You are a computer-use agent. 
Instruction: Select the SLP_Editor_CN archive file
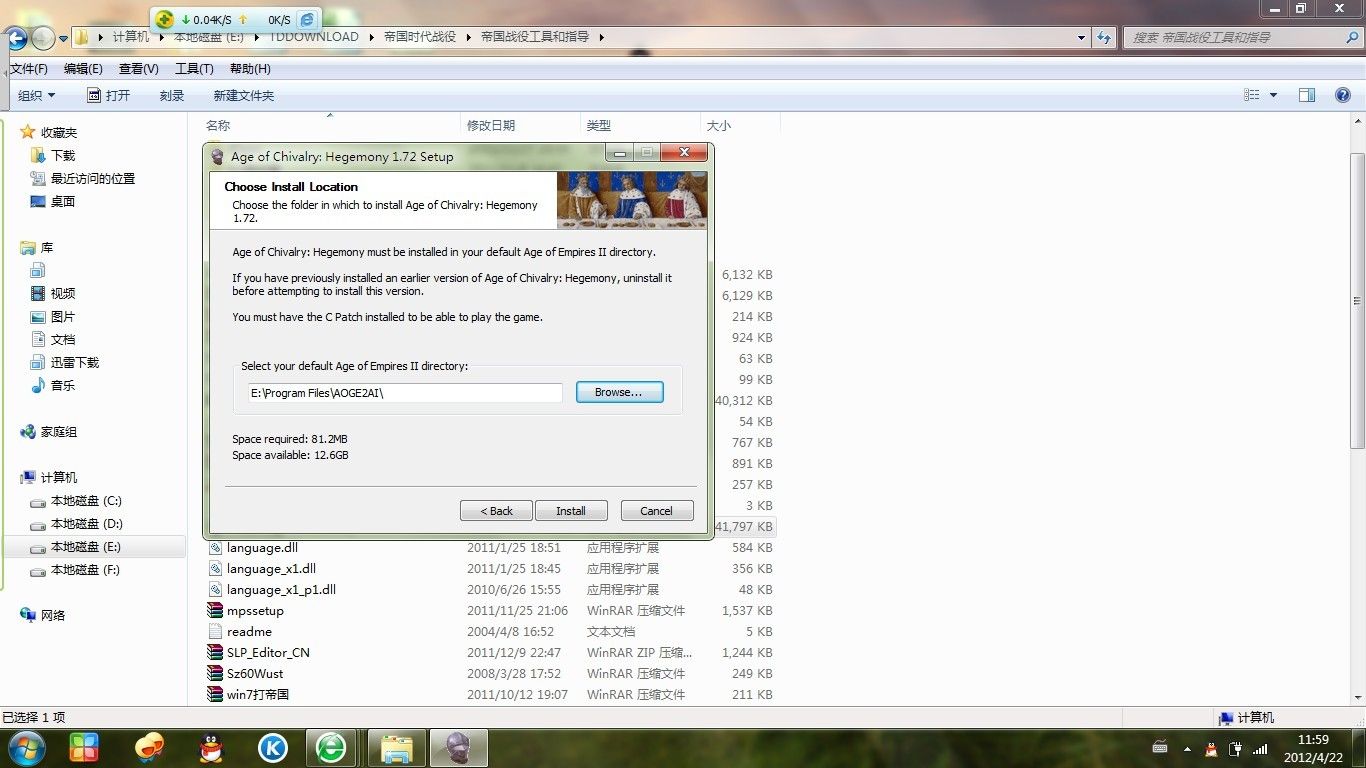[268, 652]
